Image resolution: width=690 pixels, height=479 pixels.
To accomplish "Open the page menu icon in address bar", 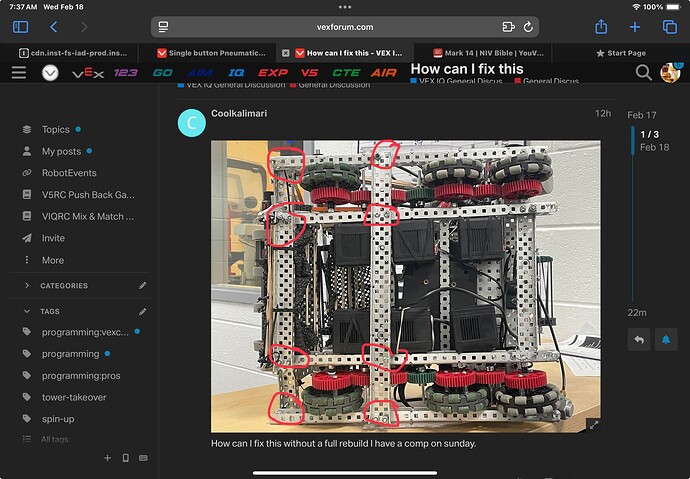I will [163, 27].
